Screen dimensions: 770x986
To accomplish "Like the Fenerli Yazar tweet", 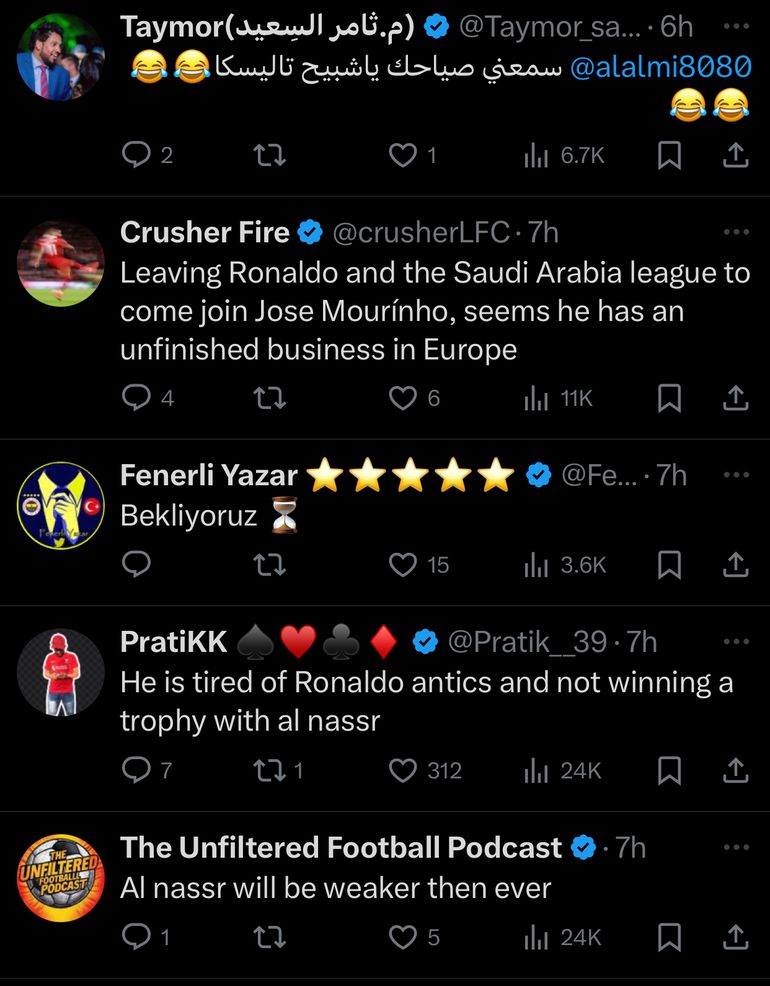I will pyautogui.click(x=402, y=564).
